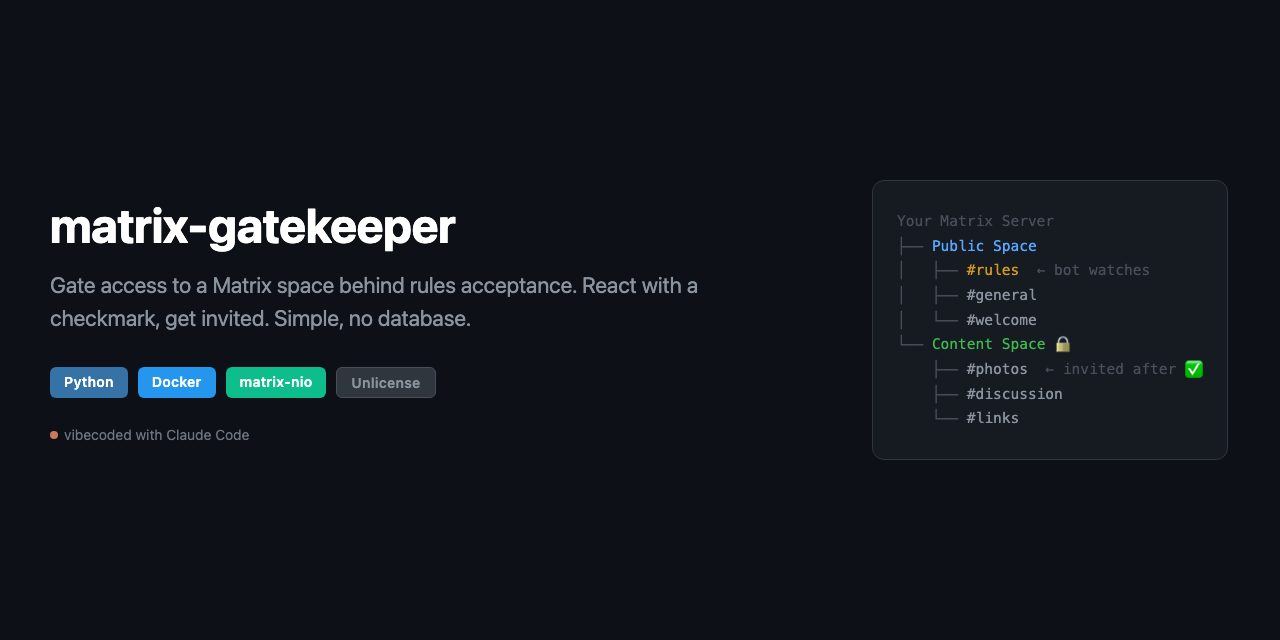Select the #links channel
Screen dimensions: 1280x640
(x=992, y=418)
